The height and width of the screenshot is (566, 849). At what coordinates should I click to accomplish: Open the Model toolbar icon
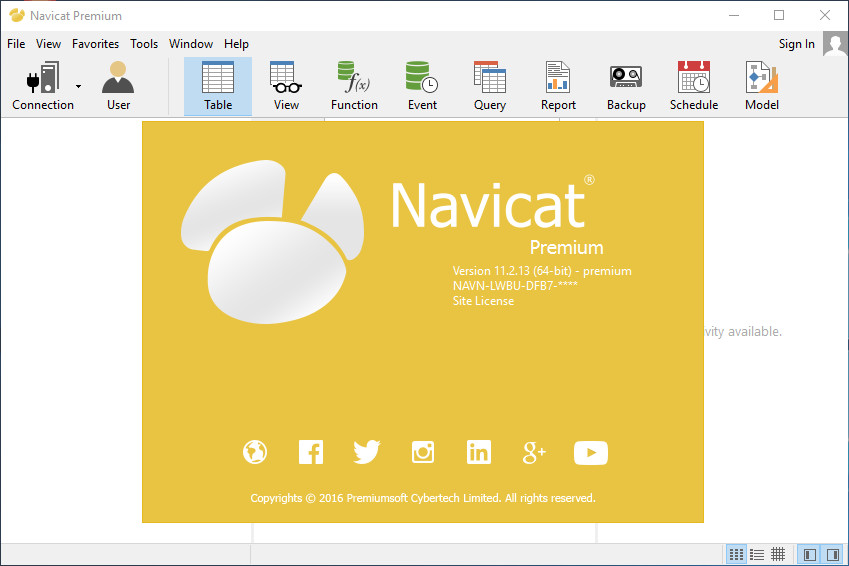(x=762, y=87)
